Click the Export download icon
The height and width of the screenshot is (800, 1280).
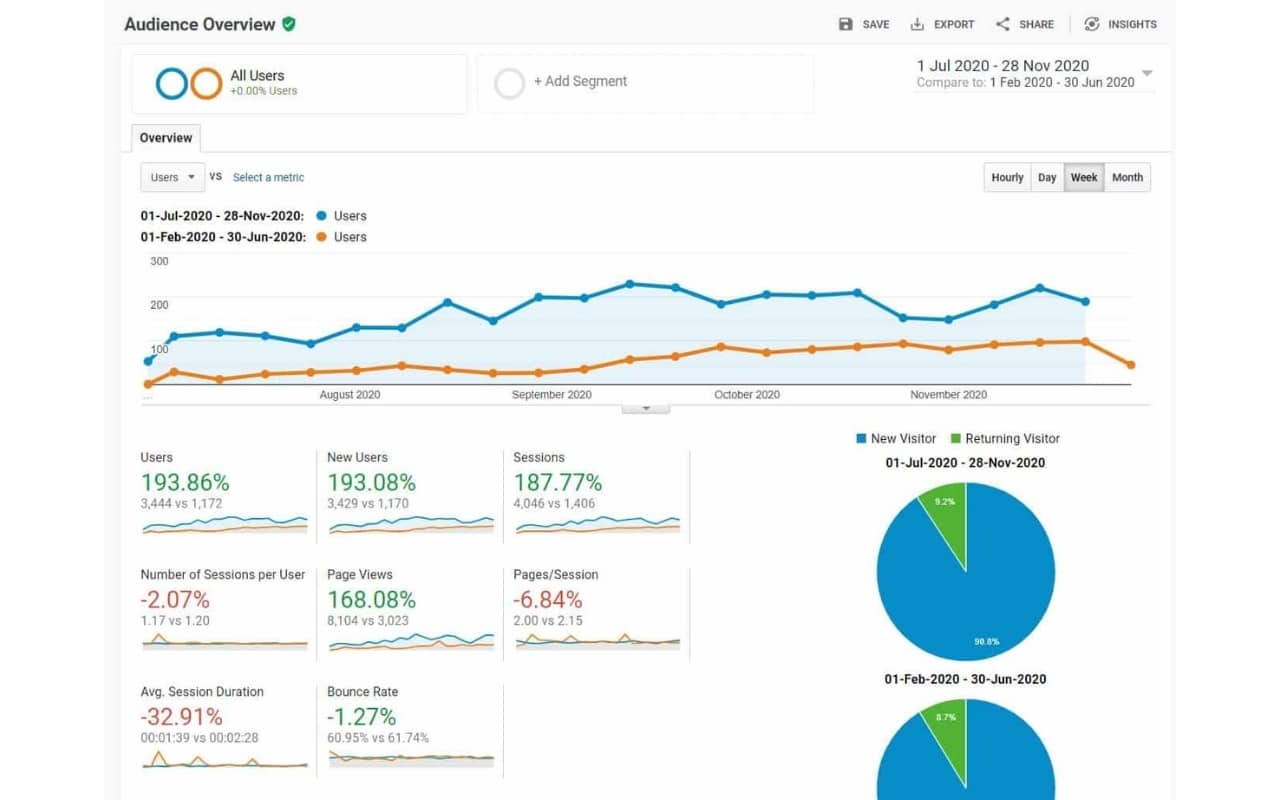point(917,24)
